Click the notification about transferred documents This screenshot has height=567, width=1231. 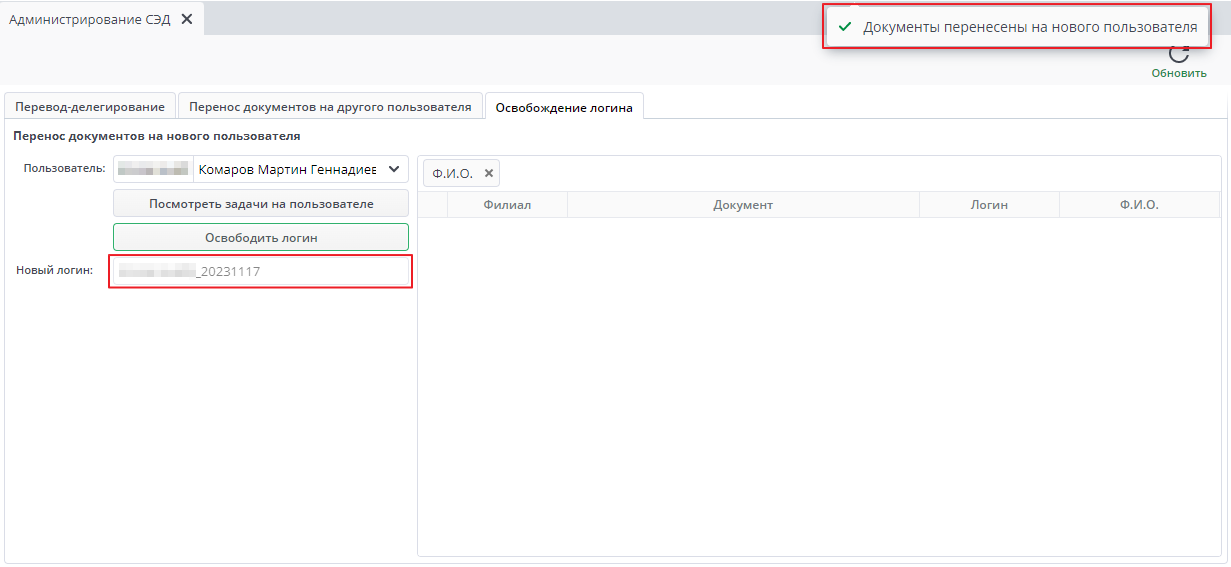point(1029,27)
